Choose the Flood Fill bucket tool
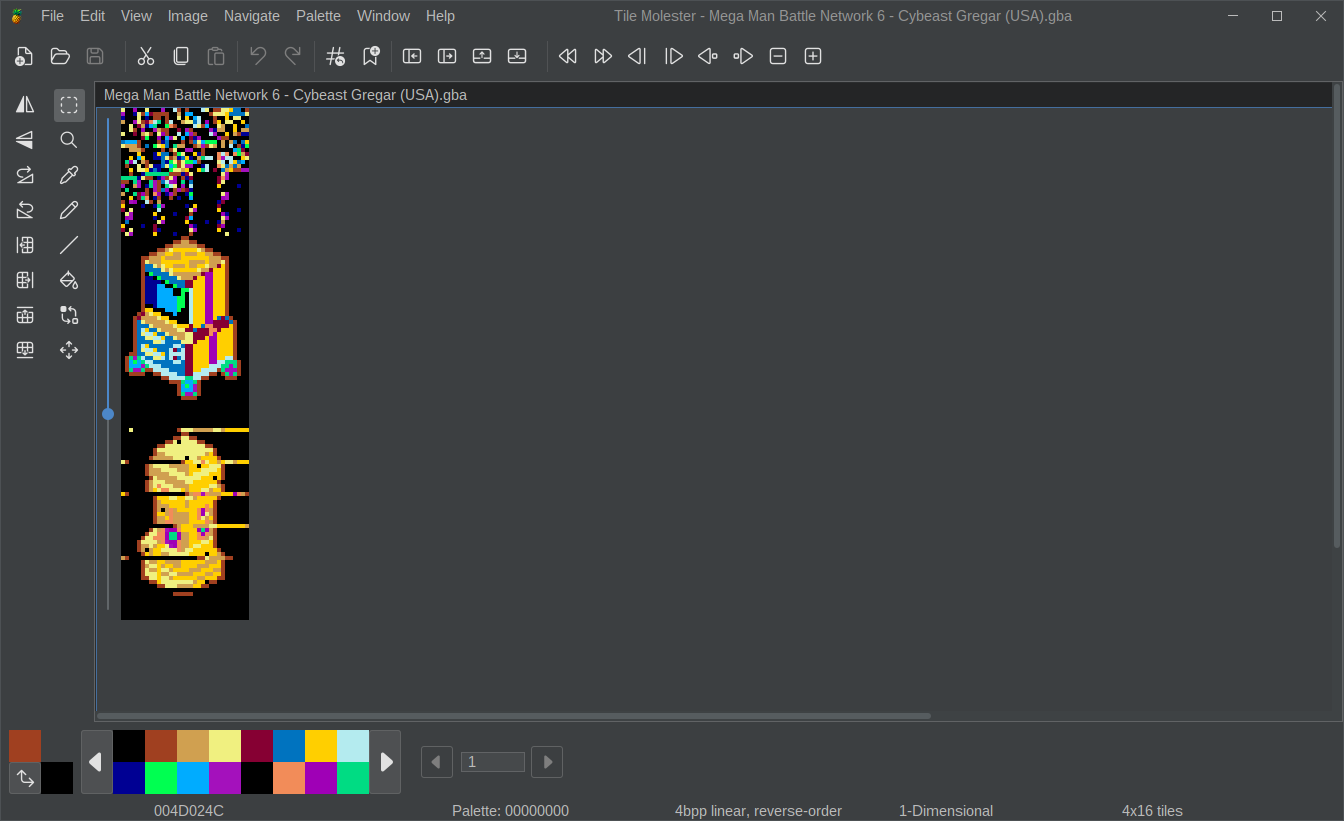The image size is (1344, 821). (69, 280)
